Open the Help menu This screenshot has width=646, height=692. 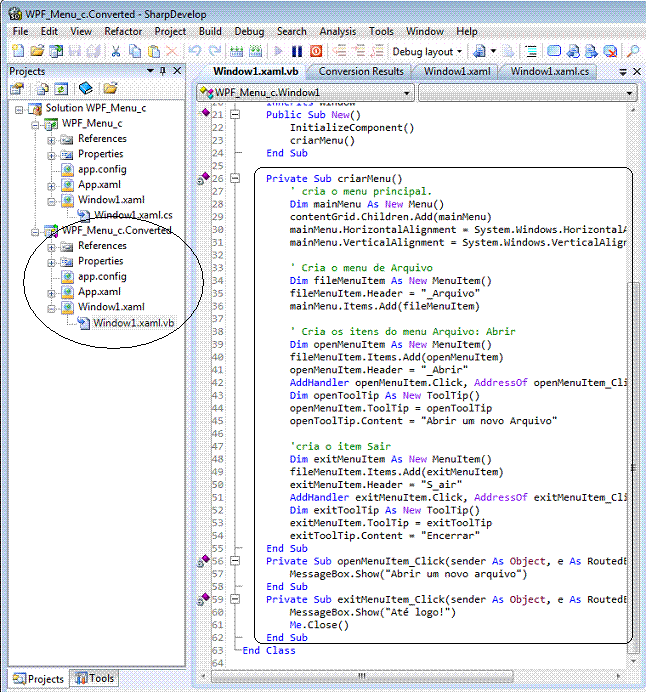click(467, 31)
